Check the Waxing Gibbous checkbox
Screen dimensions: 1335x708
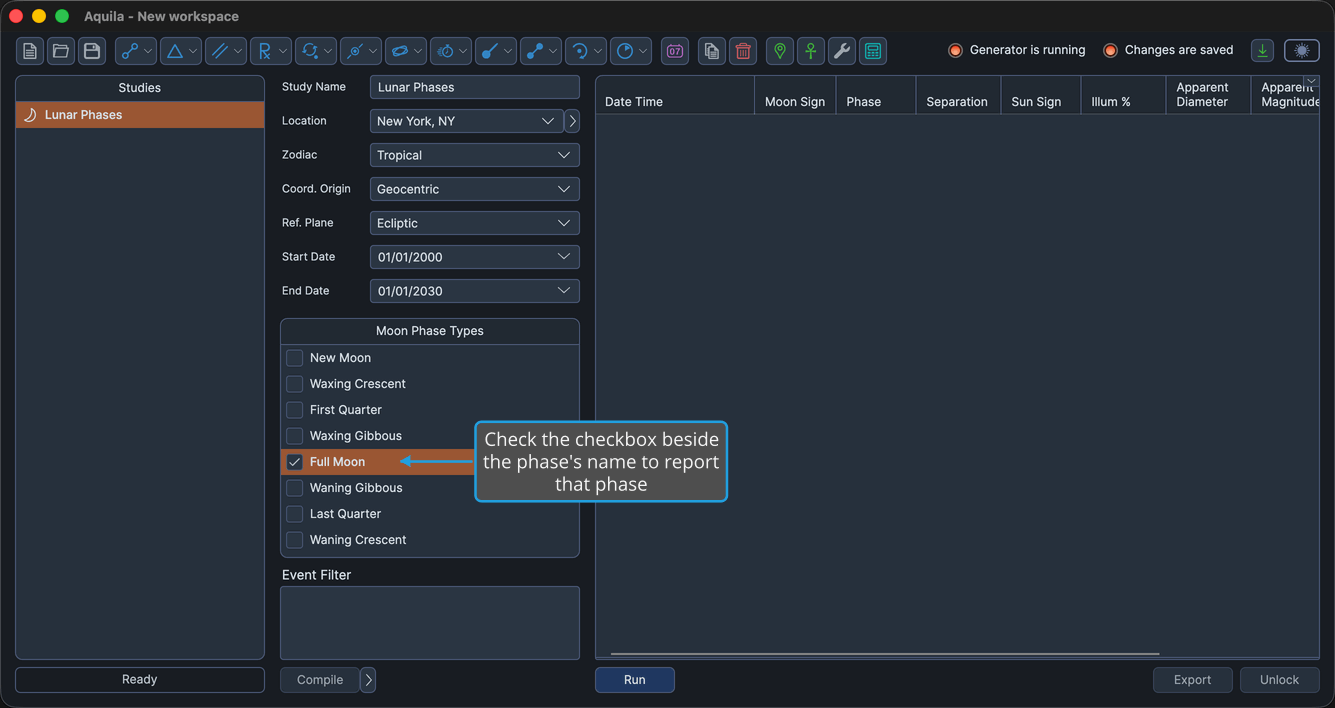click(295, 436)
